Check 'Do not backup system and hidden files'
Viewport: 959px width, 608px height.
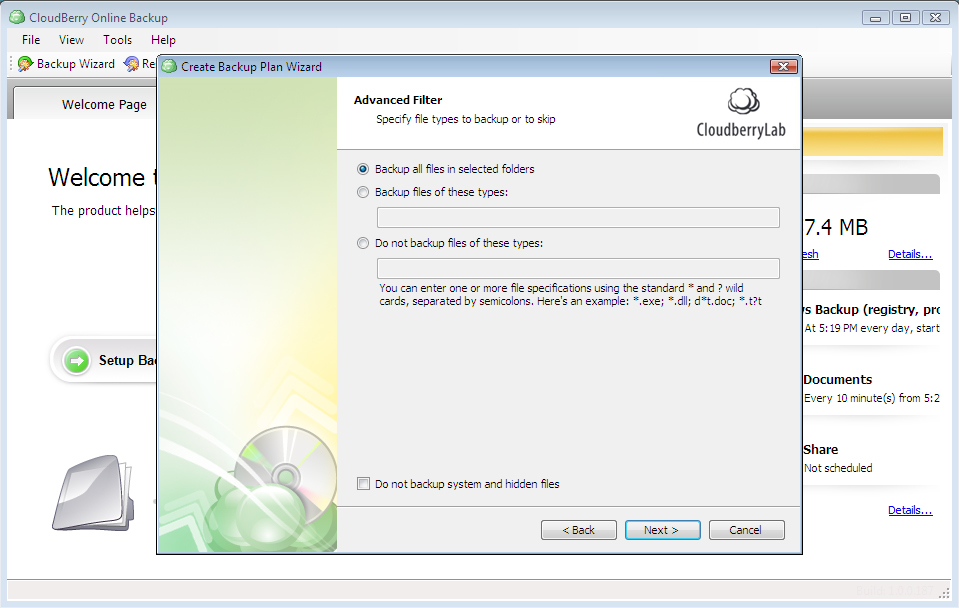point(363,483)
